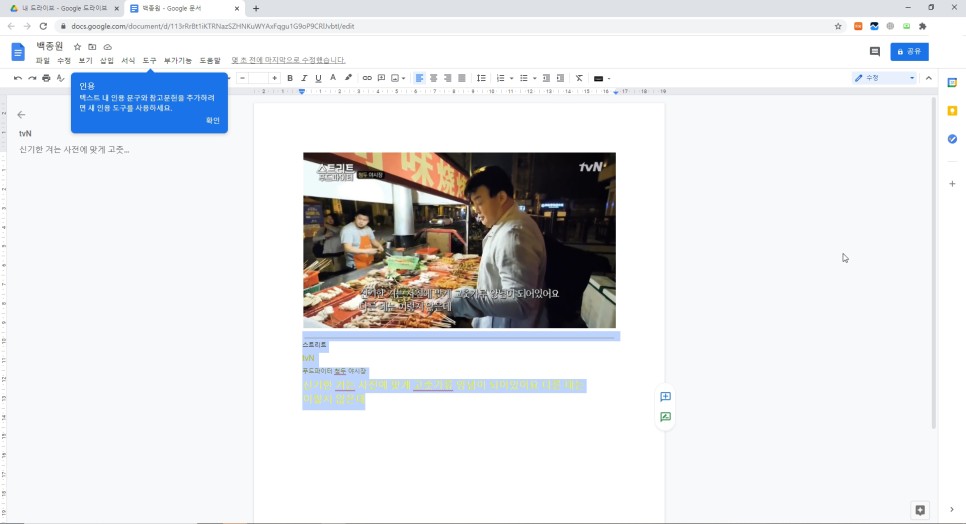Screen dimensions: 966x524
Task: Jump to tvN outline heading
Action: 25,133
